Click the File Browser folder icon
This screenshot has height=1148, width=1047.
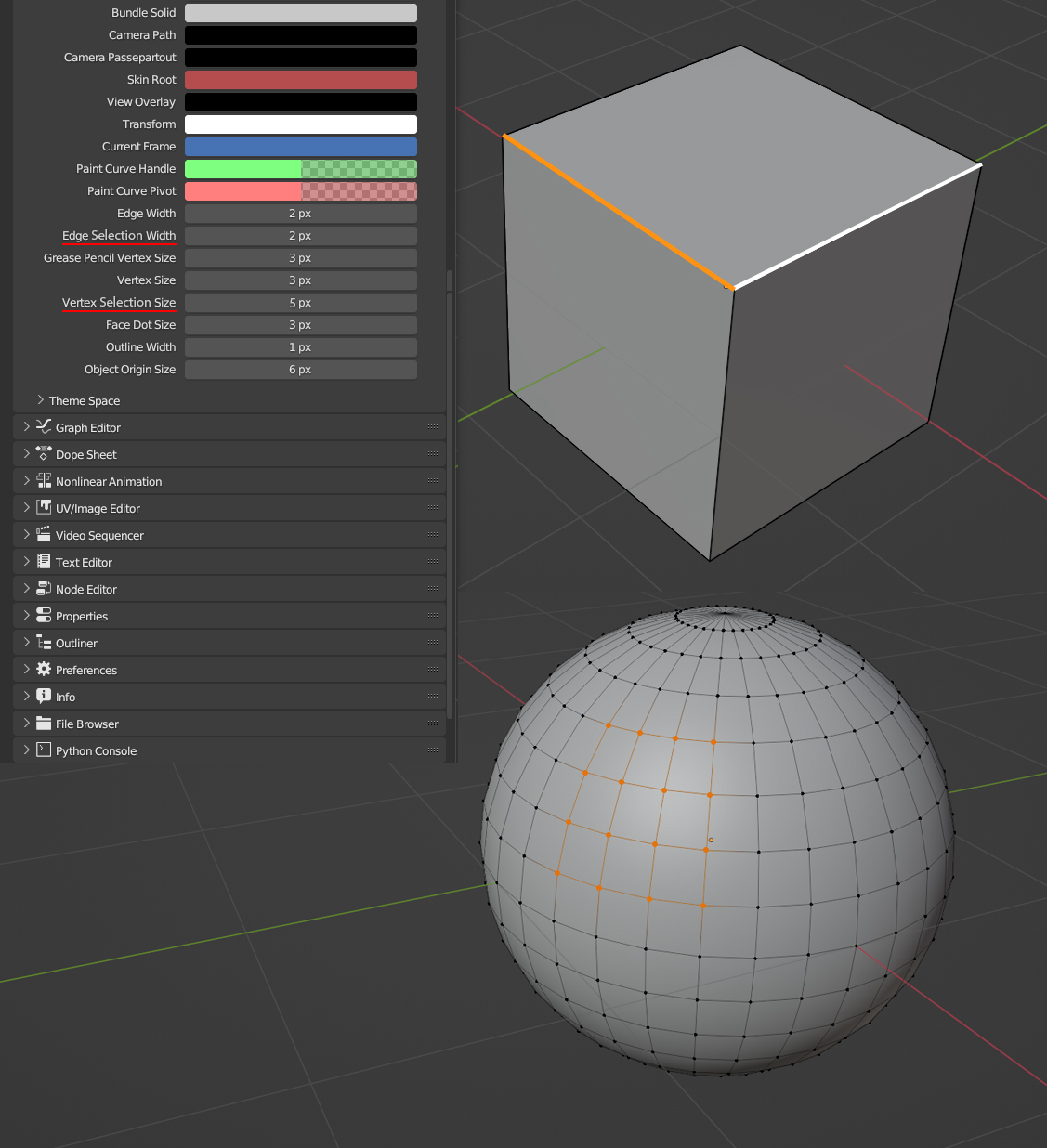coord(44,723)
